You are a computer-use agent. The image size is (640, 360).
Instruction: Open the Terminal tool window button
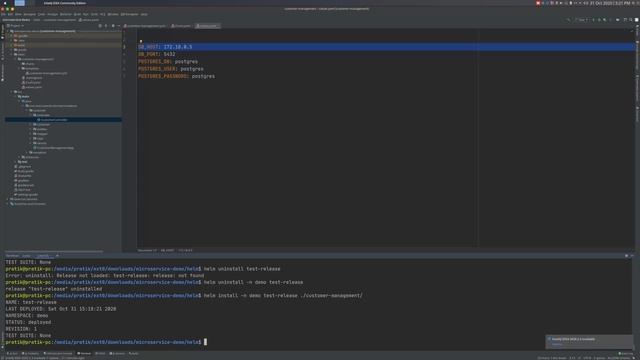[84, 353]
